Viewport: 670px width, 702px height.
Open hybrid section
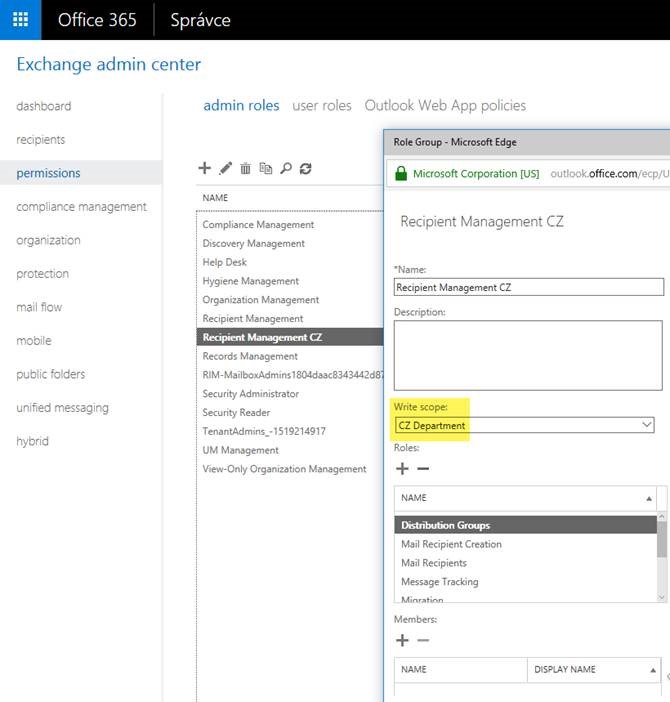coord(32,441)
